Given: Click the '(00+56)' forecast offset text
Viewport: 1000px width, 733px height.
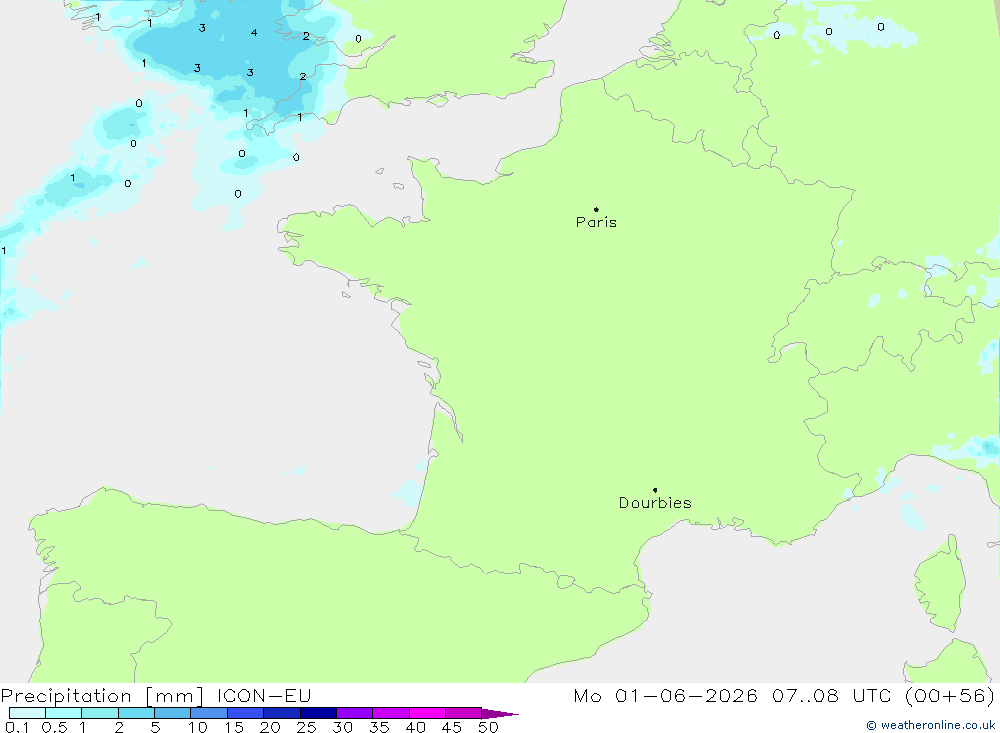Looking at the screenshot, I should click(x=950, y=695).
